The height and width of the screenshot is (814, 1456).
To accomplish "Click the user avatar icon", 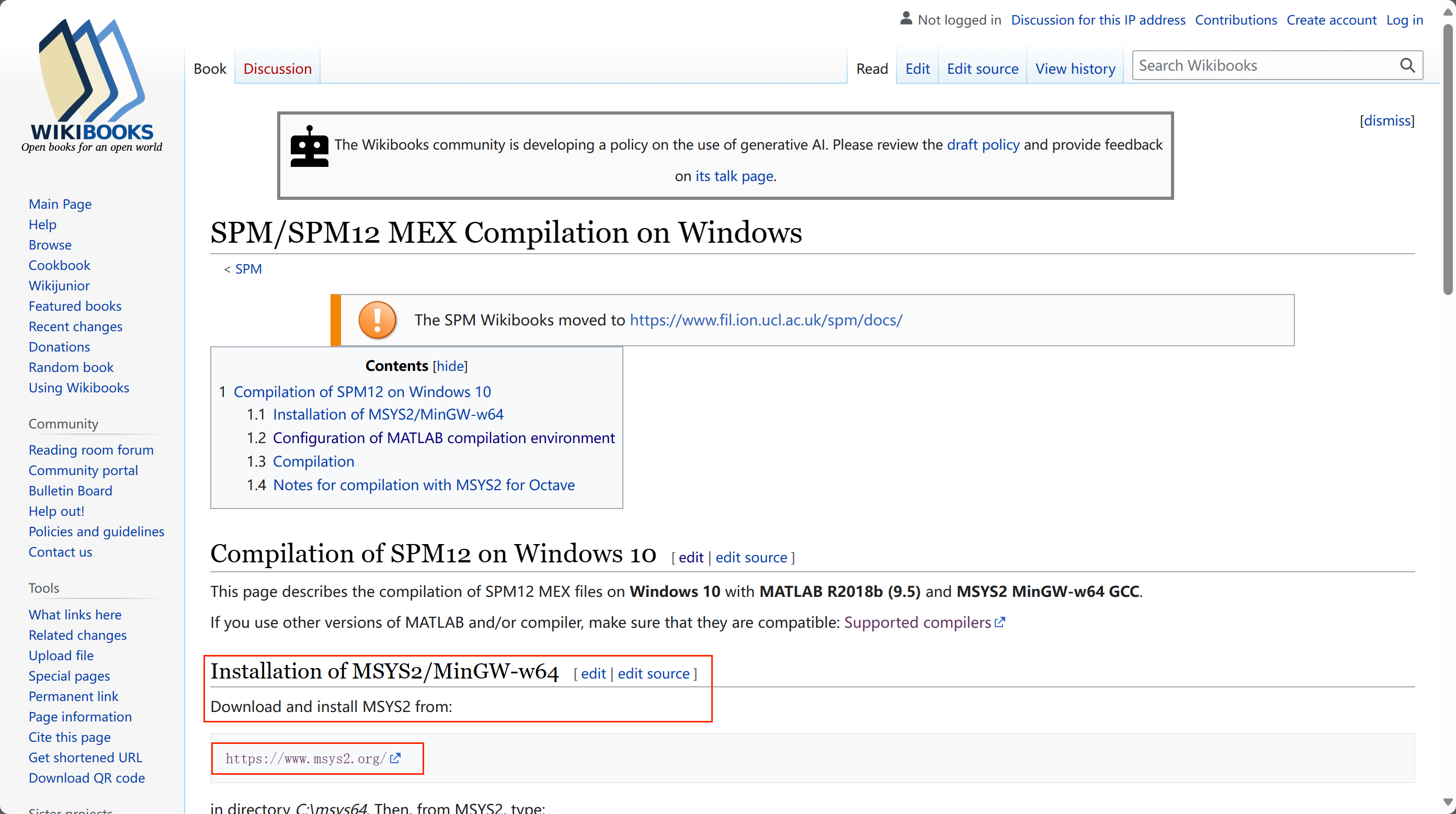I will tap(906, 19).
